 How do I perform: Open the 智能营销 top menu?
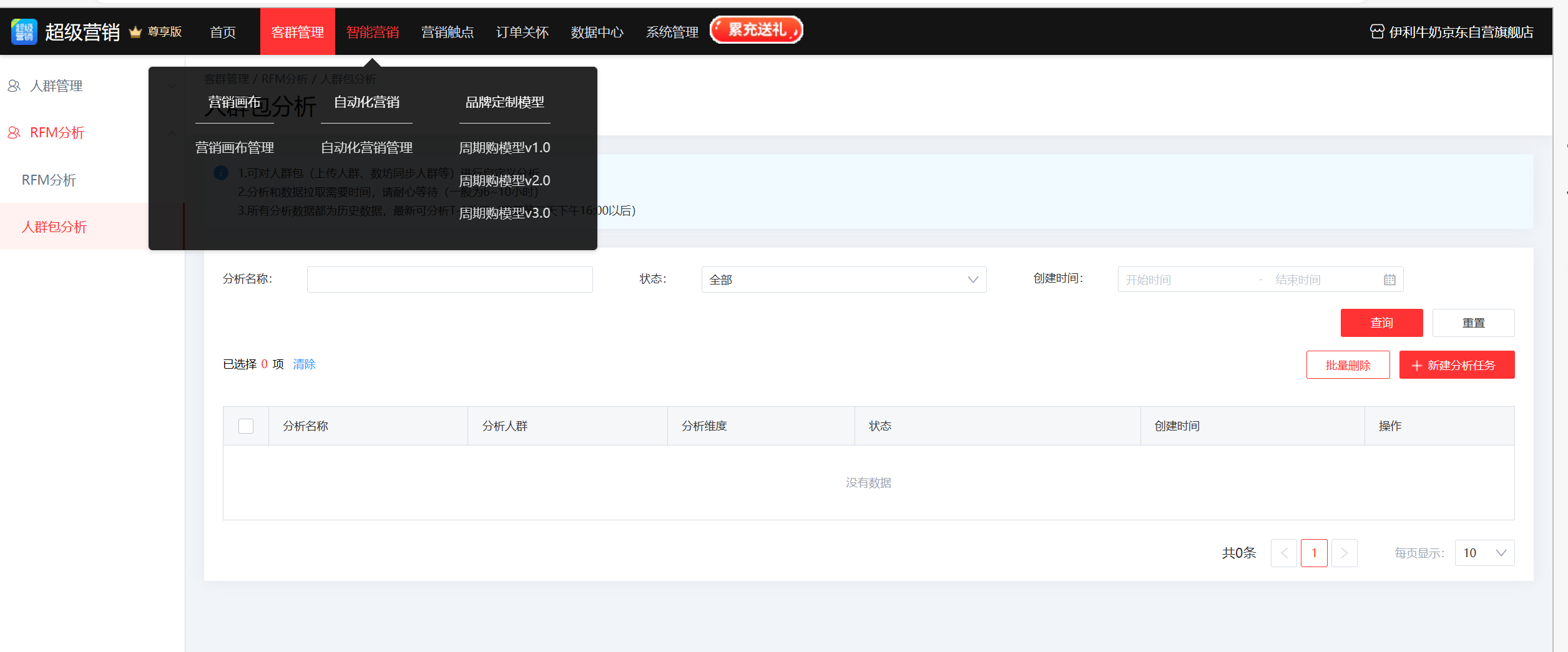373,32
